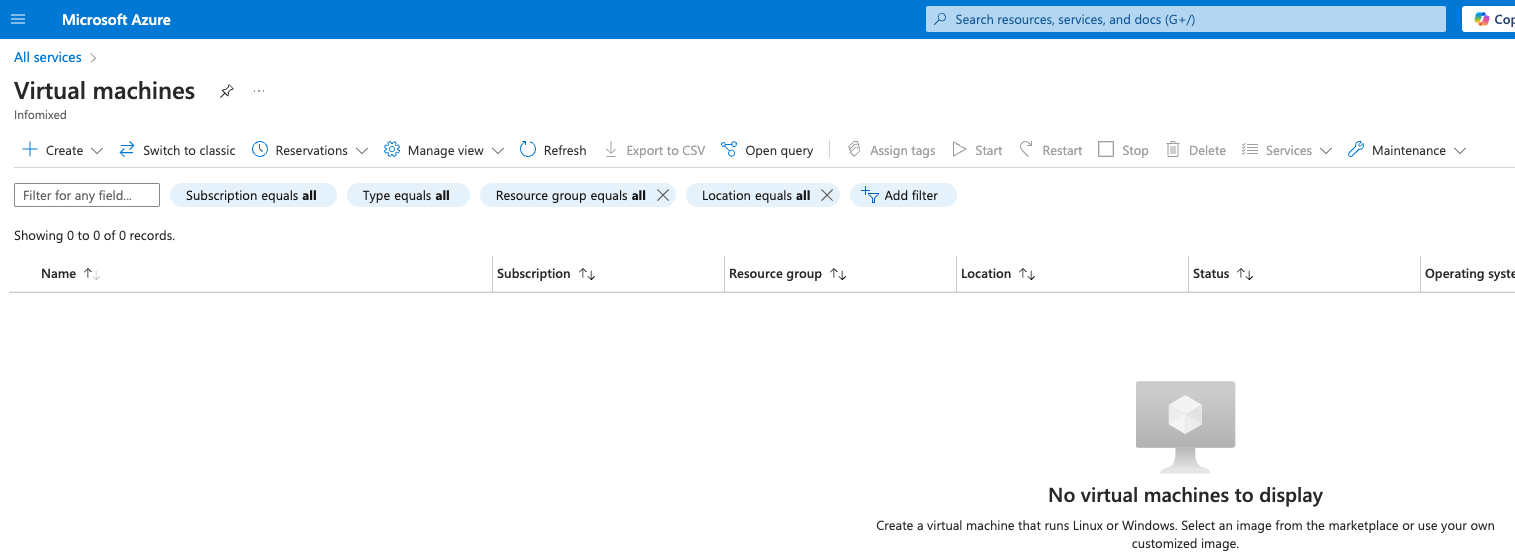
Task: Sort by Name column arrows
Action: point(92,274)
